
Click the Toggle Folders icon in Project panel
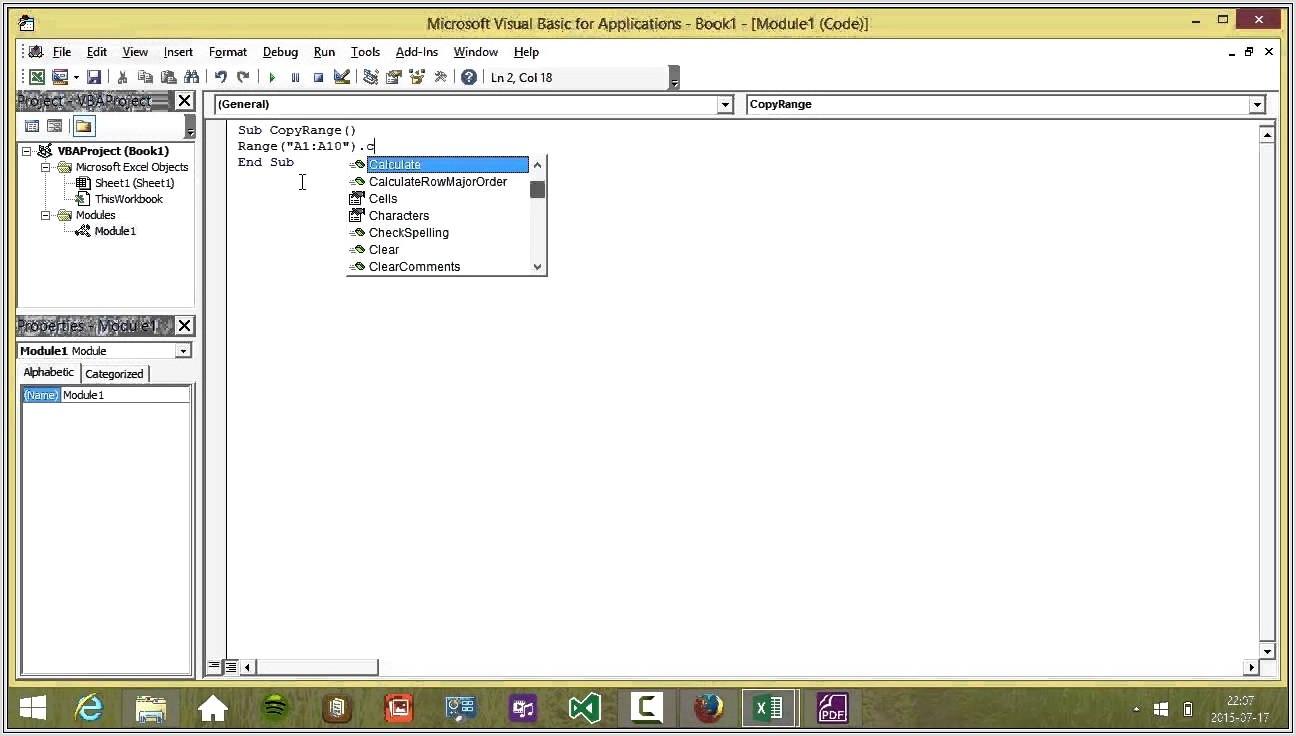(83, 126)
